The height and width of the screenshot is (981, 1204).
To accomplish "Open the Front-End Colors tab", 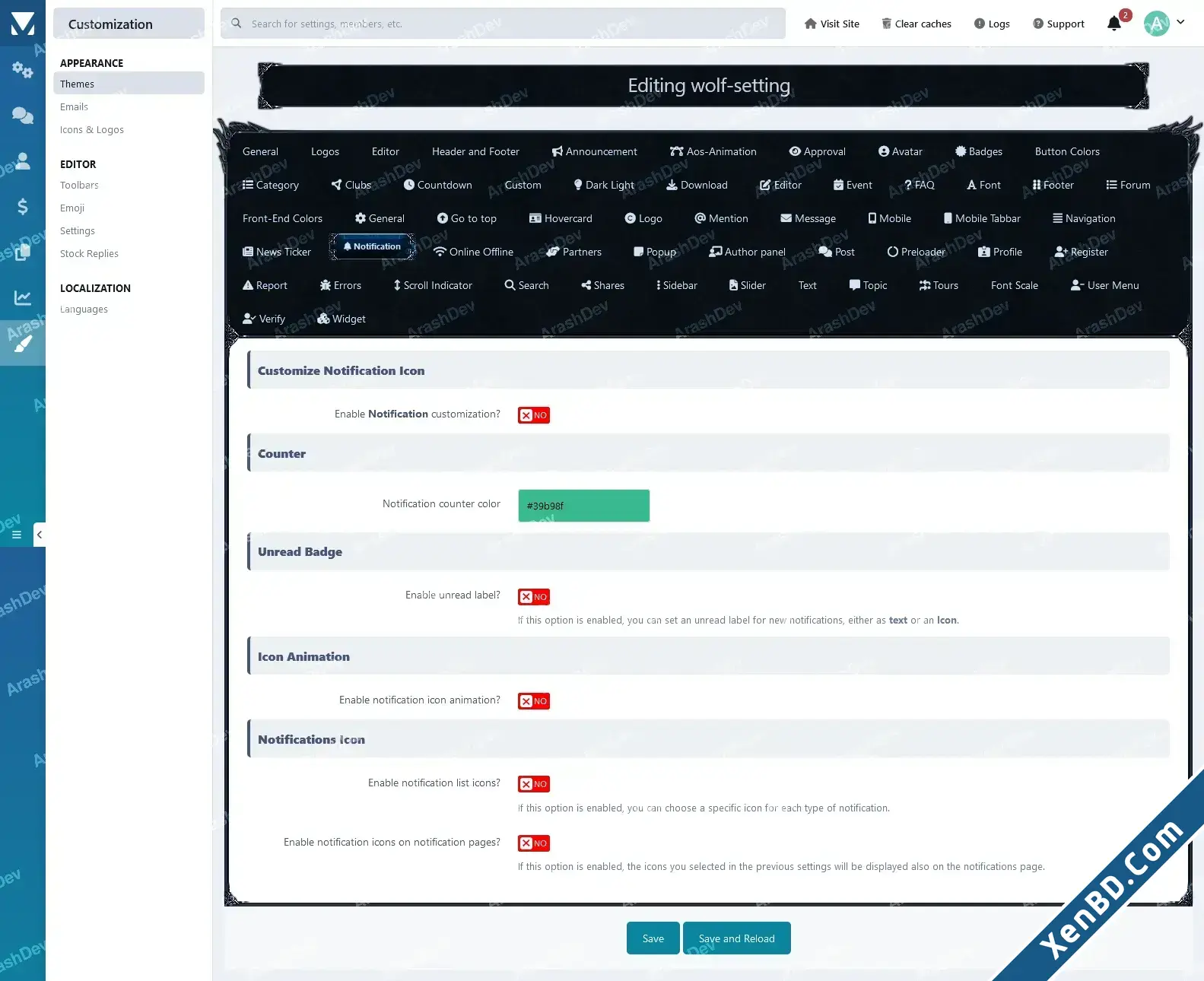I will [282, 218].
